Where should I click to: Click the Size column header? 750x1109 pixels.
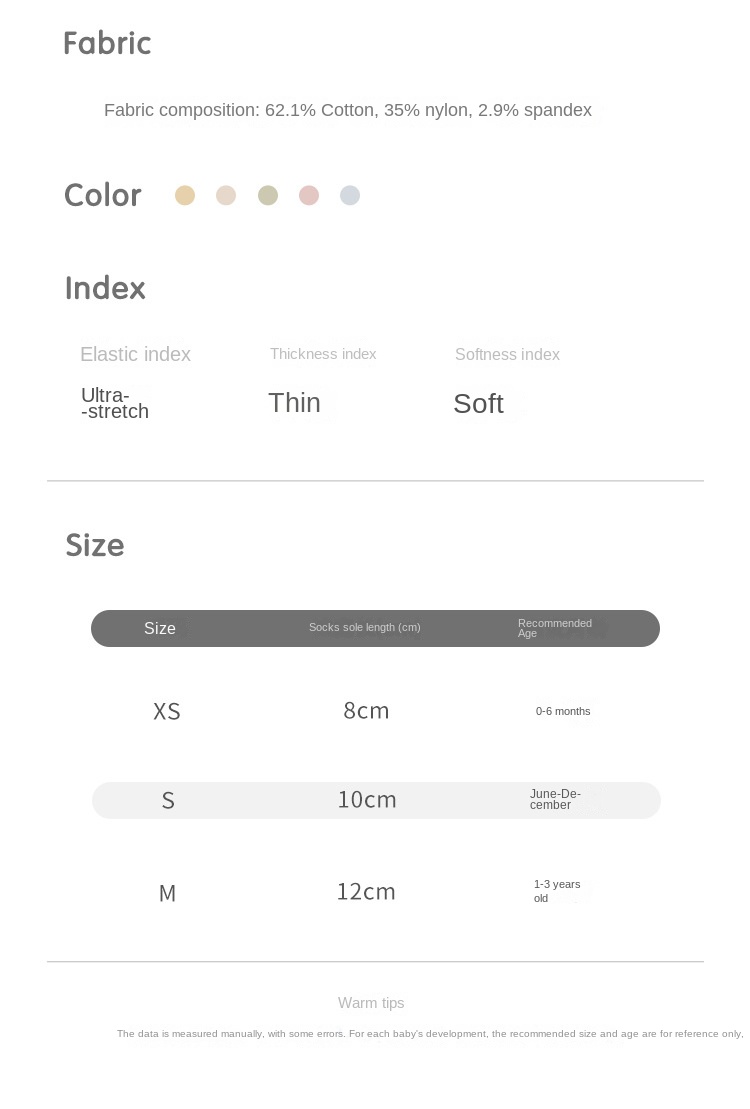[160, 628]
